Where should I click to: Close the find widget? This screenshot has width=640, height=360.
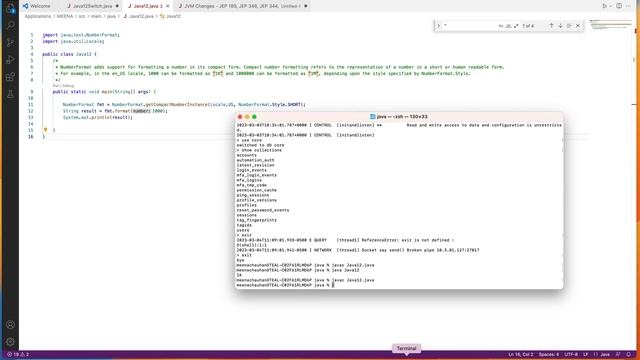click(x=578, y=26)
